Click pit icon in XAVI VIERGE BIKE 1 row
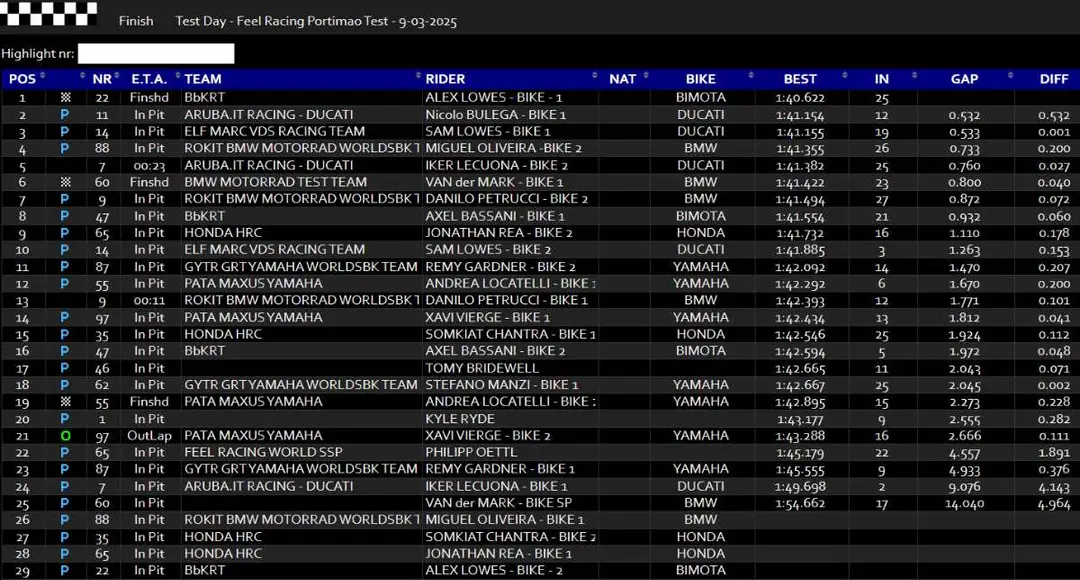Screen dimensions: 1080x580 coord(65,317)
